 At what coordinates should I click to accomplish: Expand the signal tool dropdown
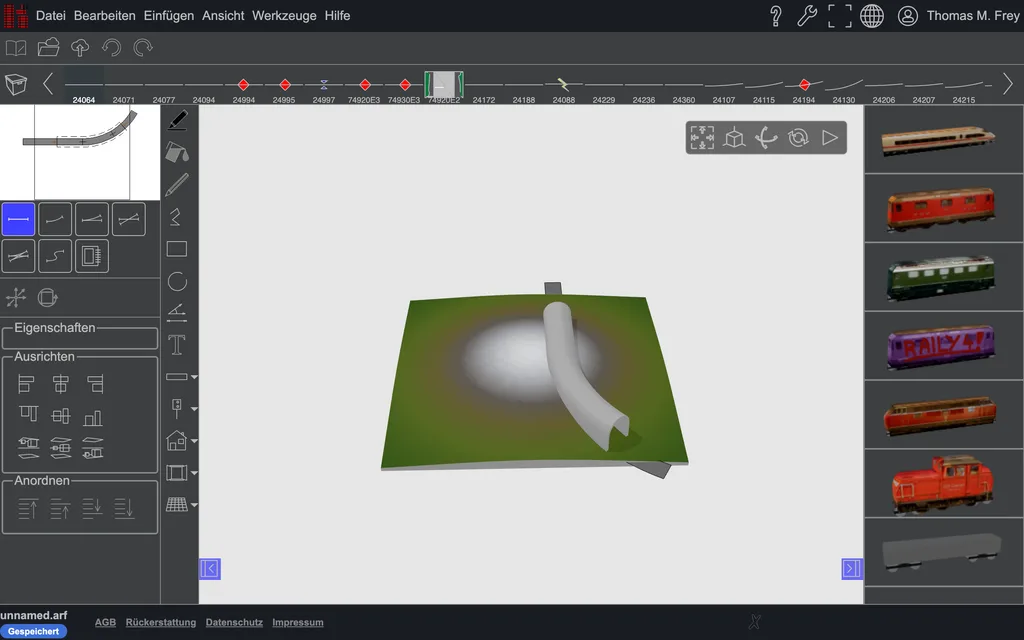pyautogui.click(x=194, y=409)
